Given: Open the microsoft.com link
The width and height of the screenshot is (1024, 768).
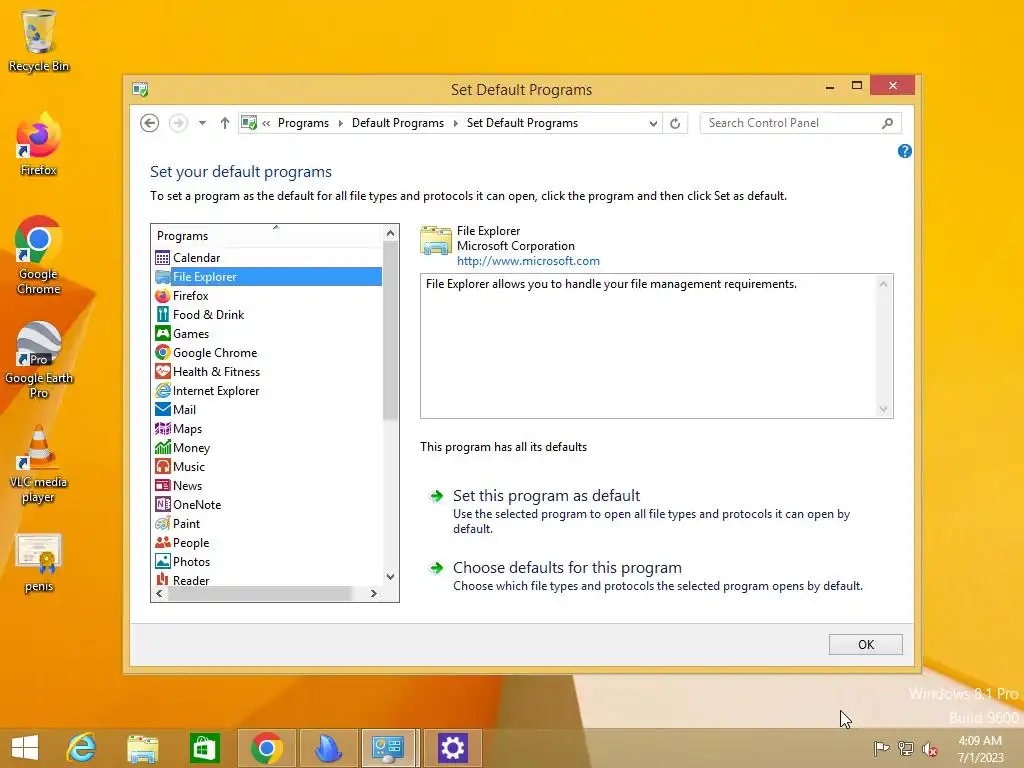Looking at the screenshot, I should [x=528, y=261].
